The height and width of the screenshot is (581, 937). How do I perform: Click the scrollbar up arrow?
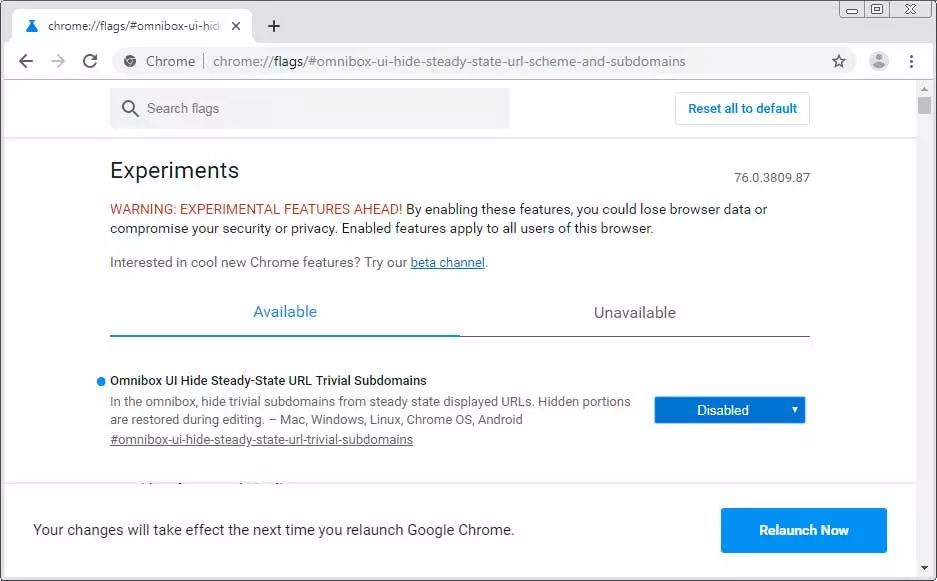(924, 88)
